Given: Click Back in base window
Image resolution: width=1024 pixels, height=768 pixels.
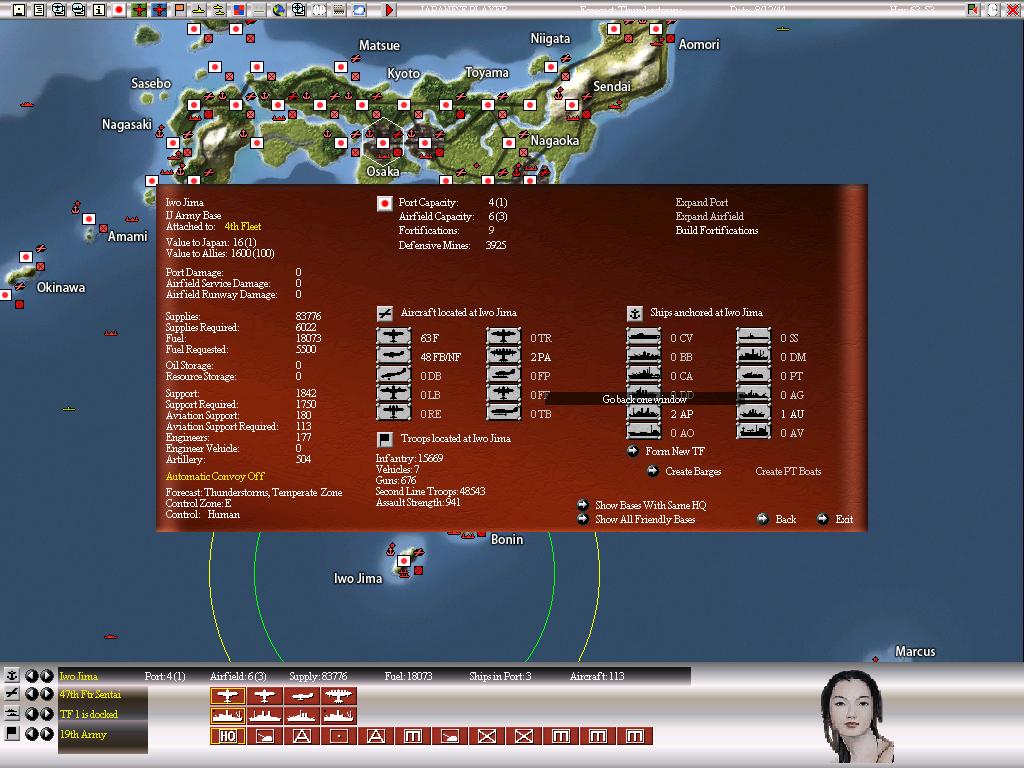Looking at the screenshot, I should 785,519.
